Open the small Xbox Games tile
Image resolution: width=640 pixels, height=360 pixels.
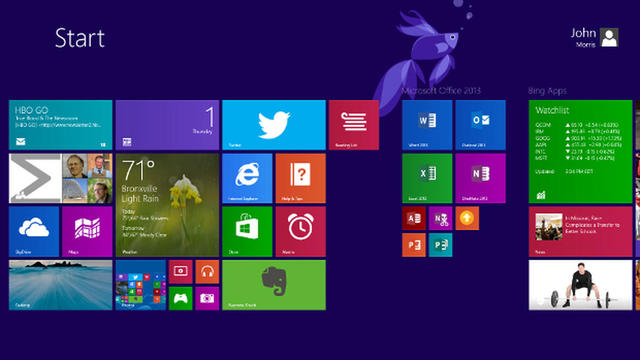(x=180, y=298)
